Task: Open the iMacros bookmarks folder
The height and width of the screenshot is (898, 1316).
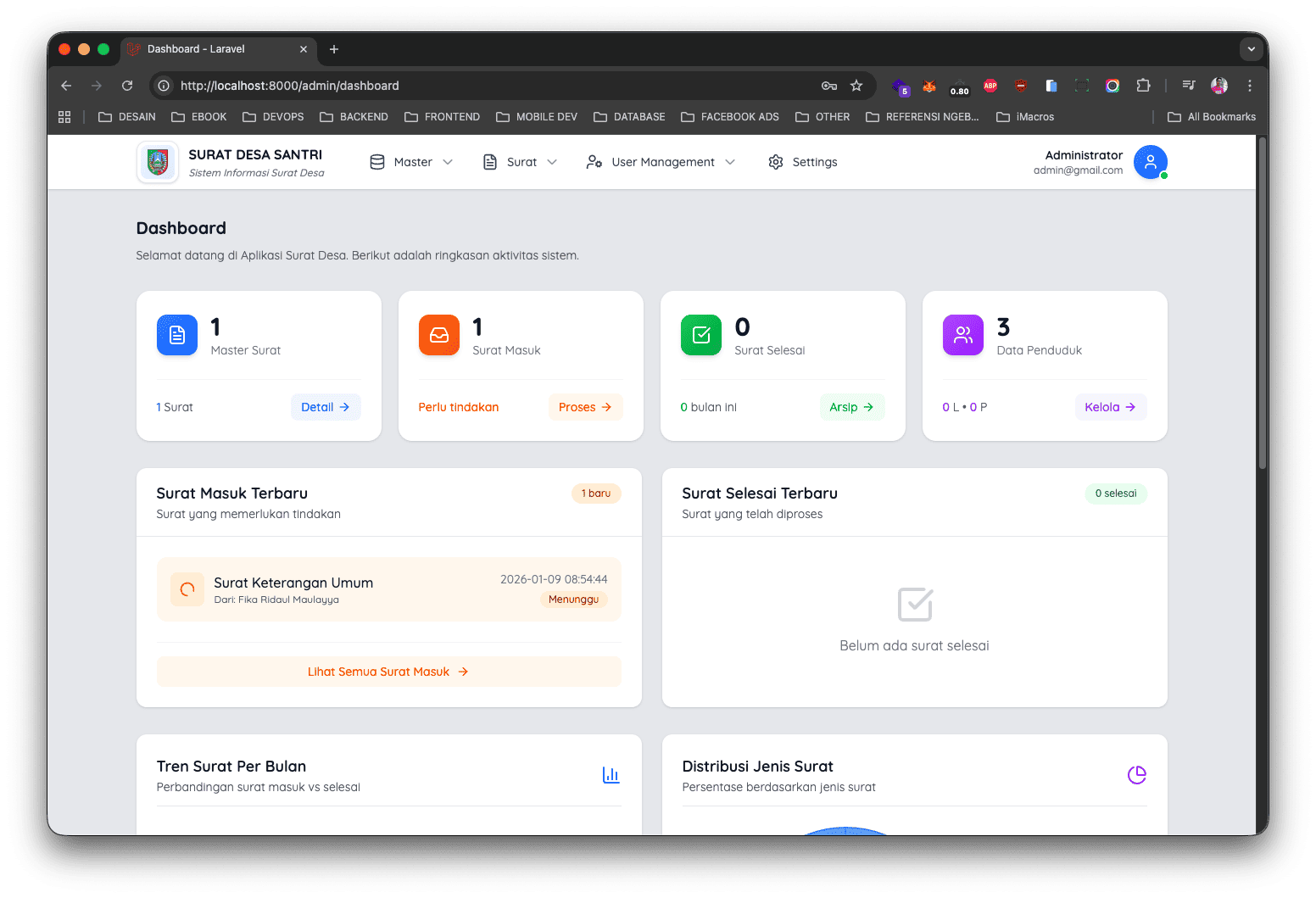Action: click(x=1025, y=117)
